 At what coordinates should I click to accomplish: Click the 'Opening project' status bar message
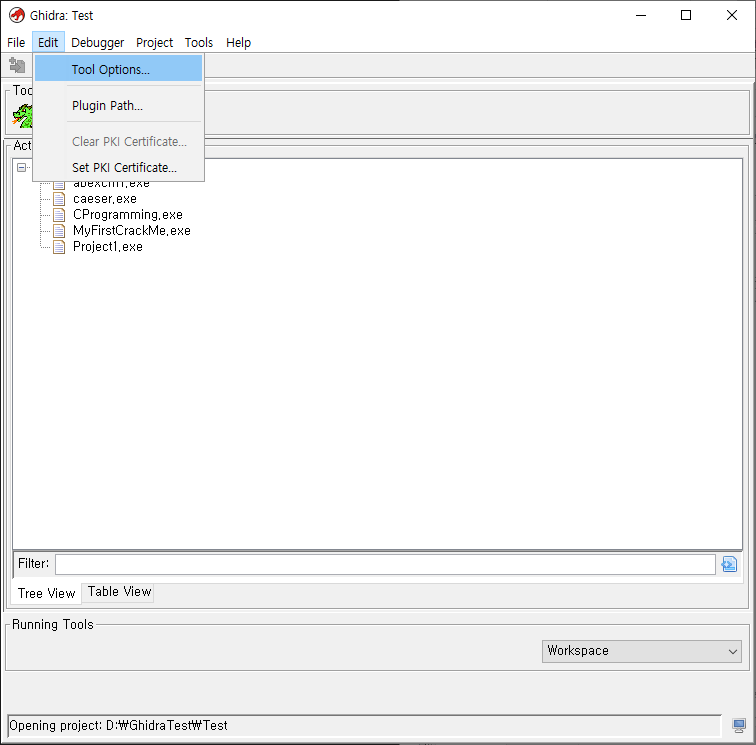(x=118, y=725)
